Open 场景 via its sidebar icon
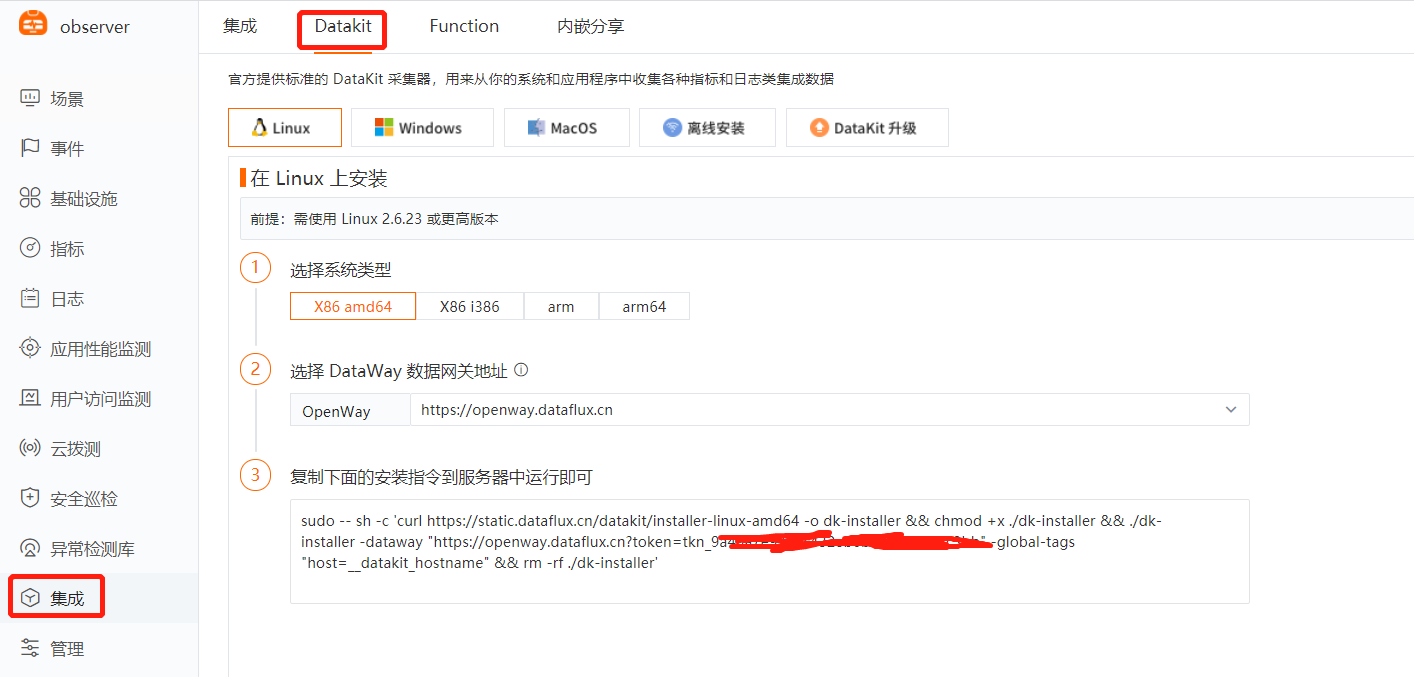 (31, 98)
